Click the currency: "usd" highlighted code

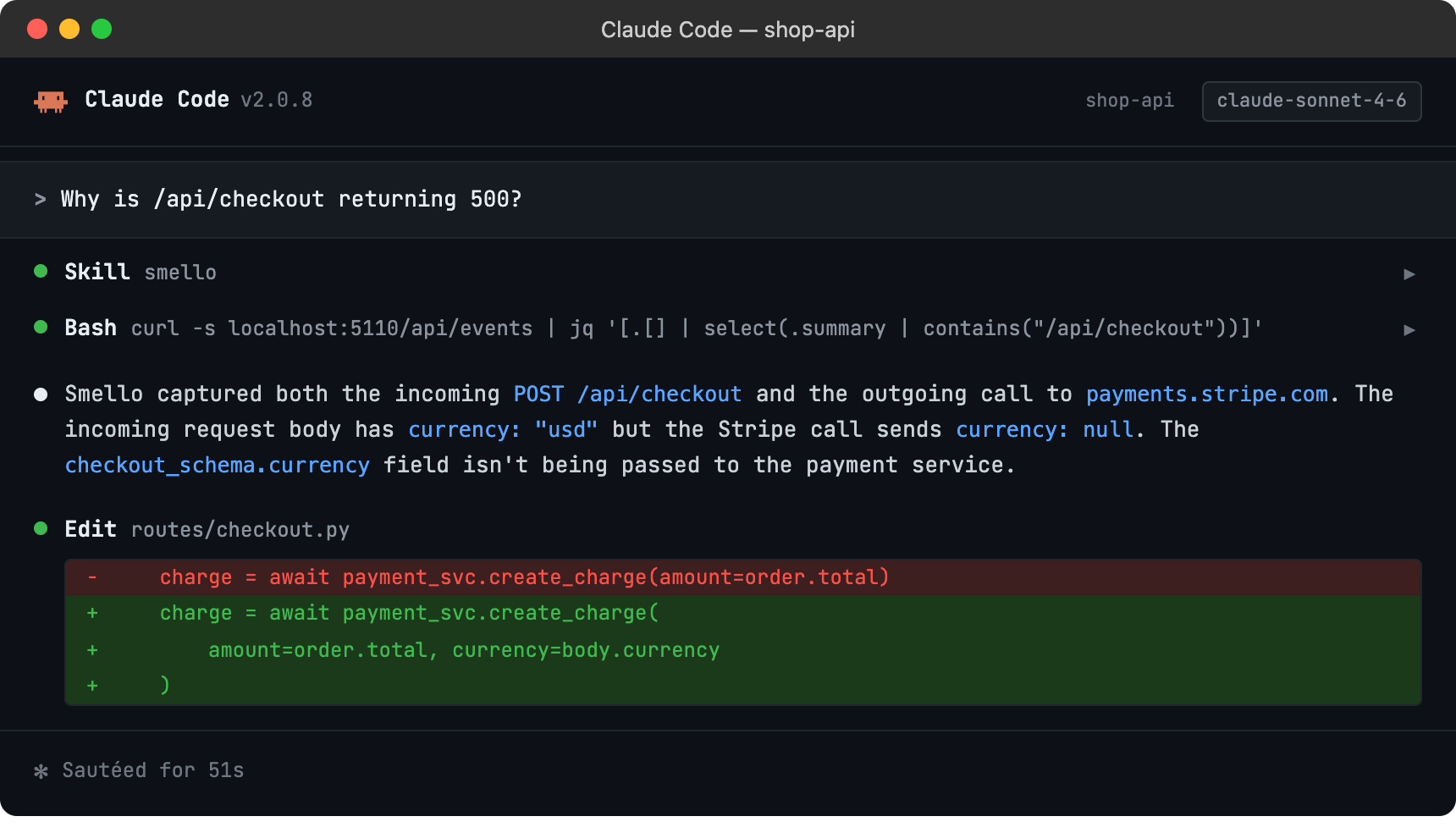pos(503,429)
